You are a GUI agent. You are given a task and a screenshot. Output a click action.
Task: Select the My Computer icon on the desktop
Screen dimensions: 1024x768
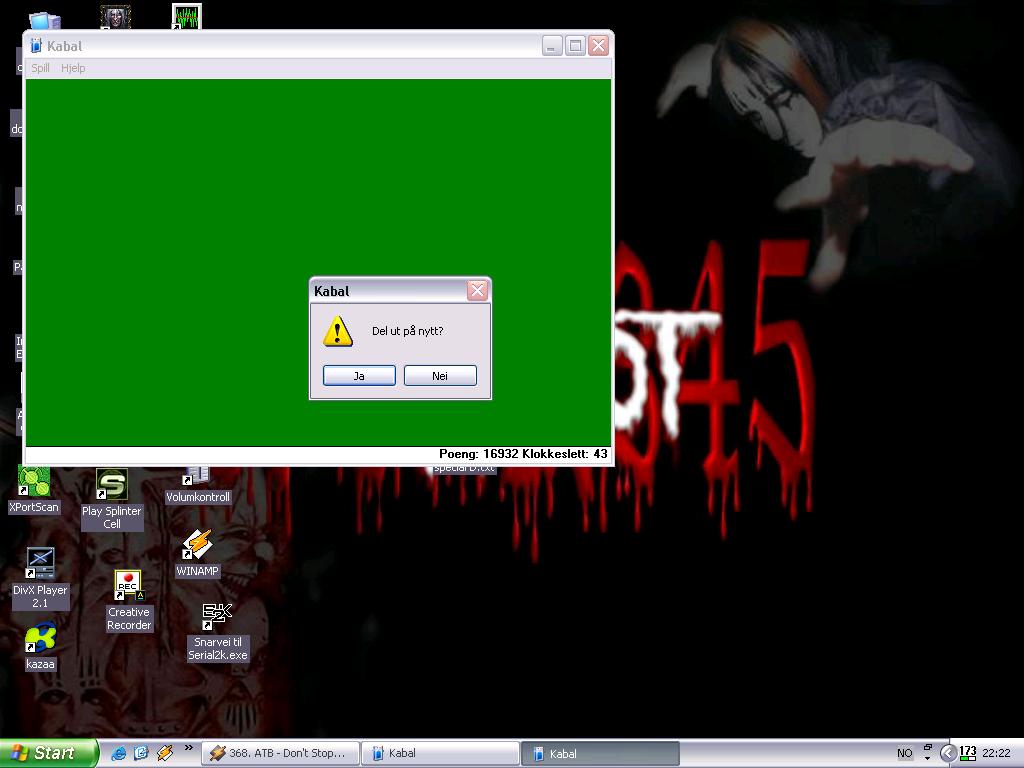44,21
